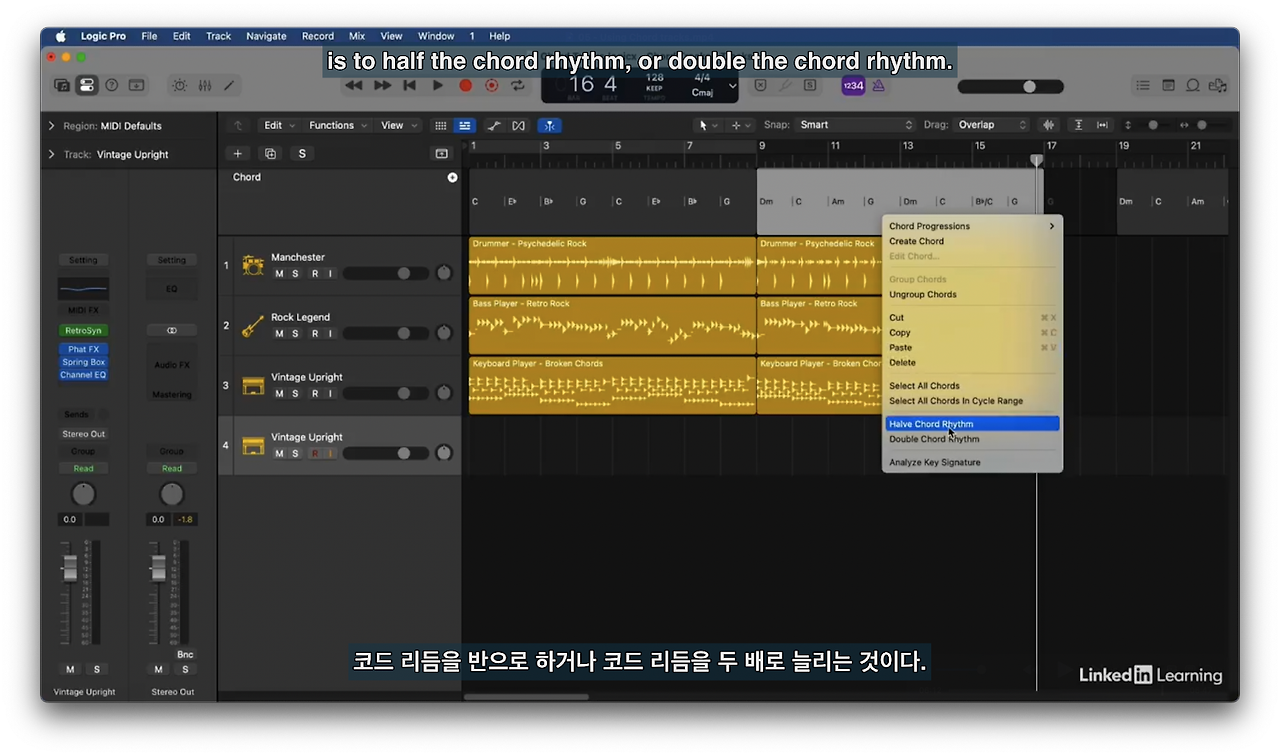Mute the Manchester drummer track
The image size is (1280, 756).
[279, 273]
